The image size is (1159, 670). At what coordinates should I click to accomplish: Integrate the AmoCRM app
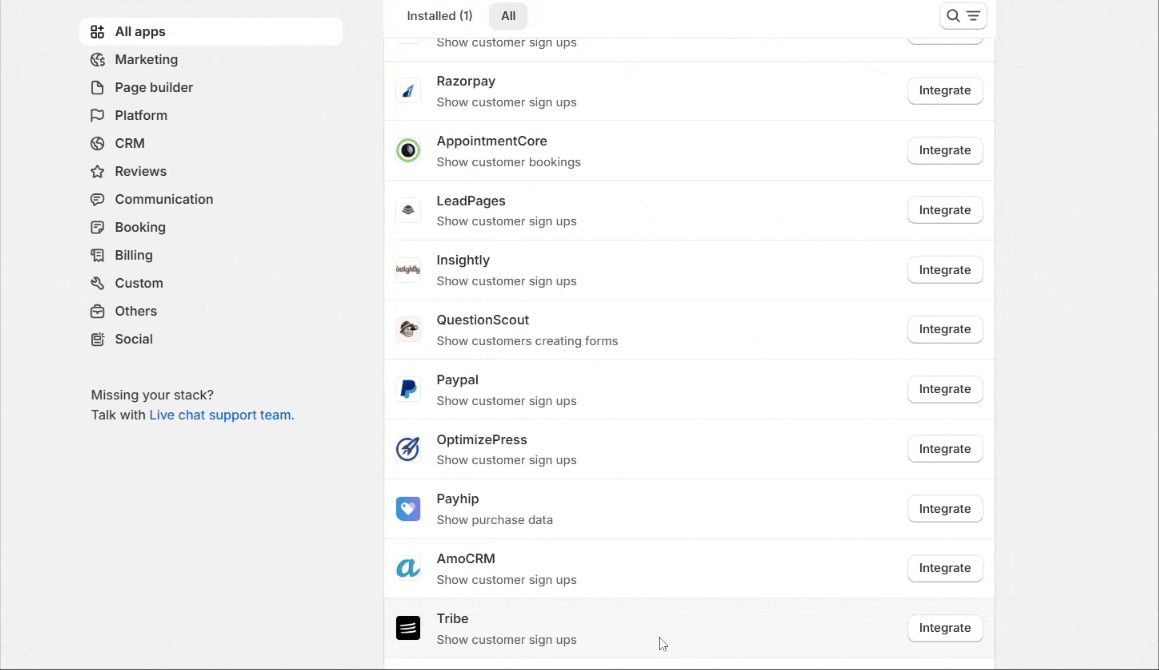tap(945, 568)
